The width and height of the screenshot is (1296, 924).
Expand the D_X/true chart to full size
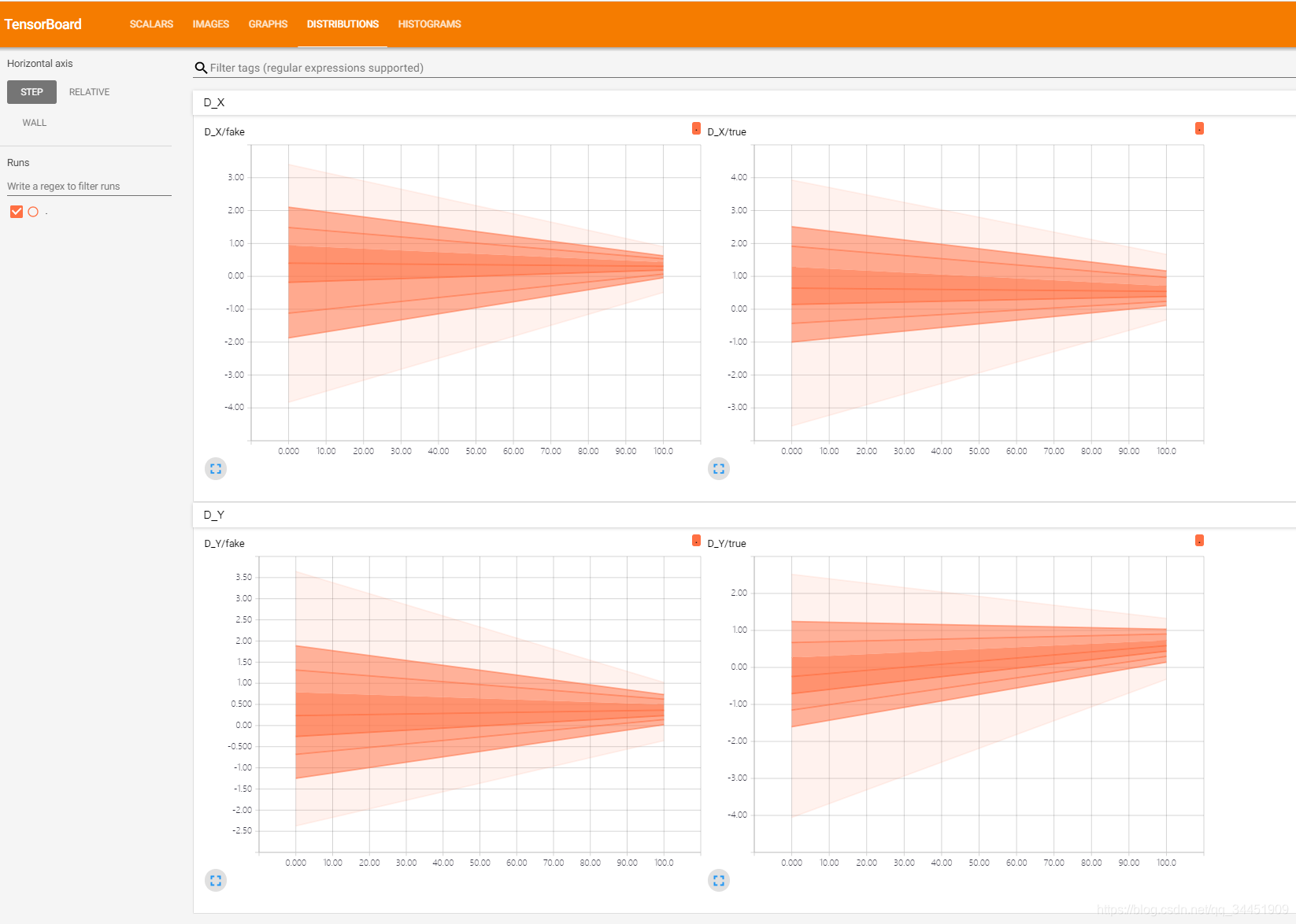(719, 469)
